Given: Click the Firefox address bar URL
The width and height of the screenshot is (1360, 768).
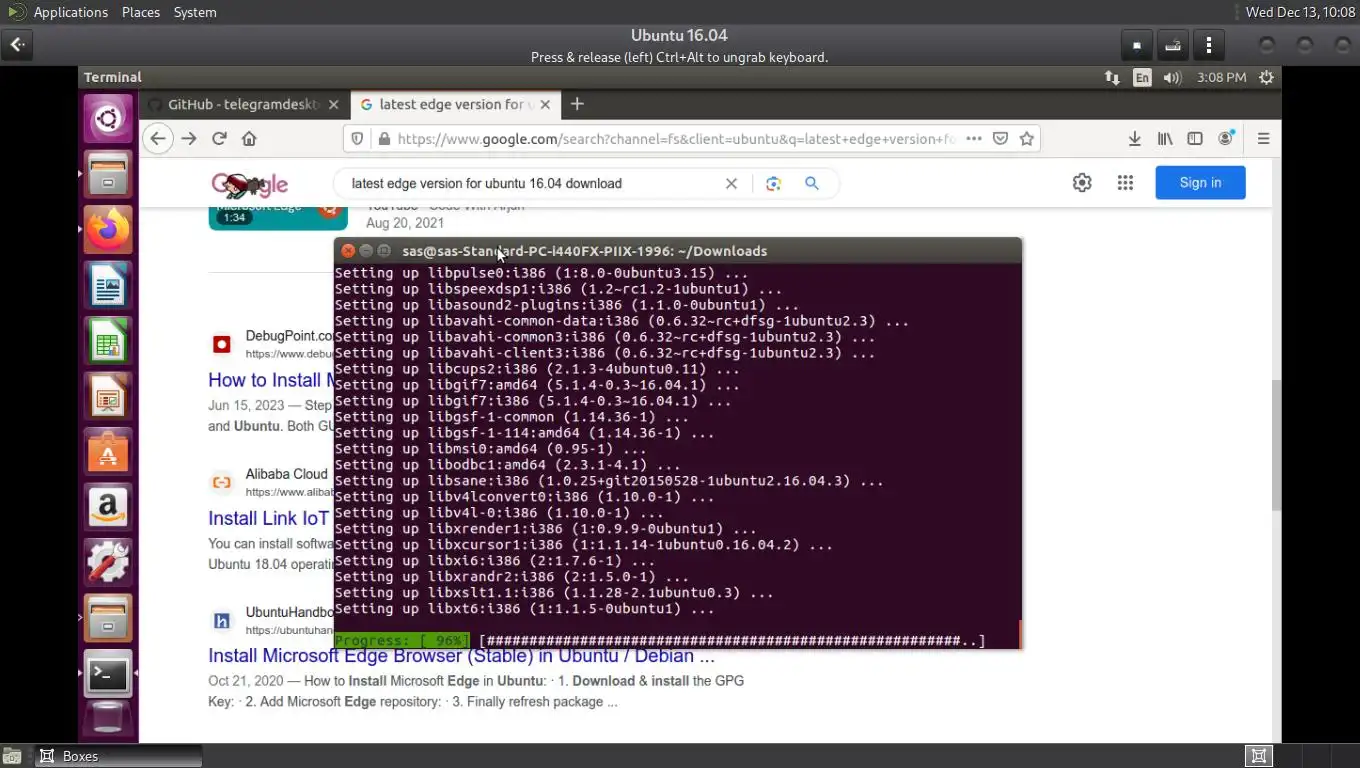Looking at the screenshot, I should pos(676,139).
